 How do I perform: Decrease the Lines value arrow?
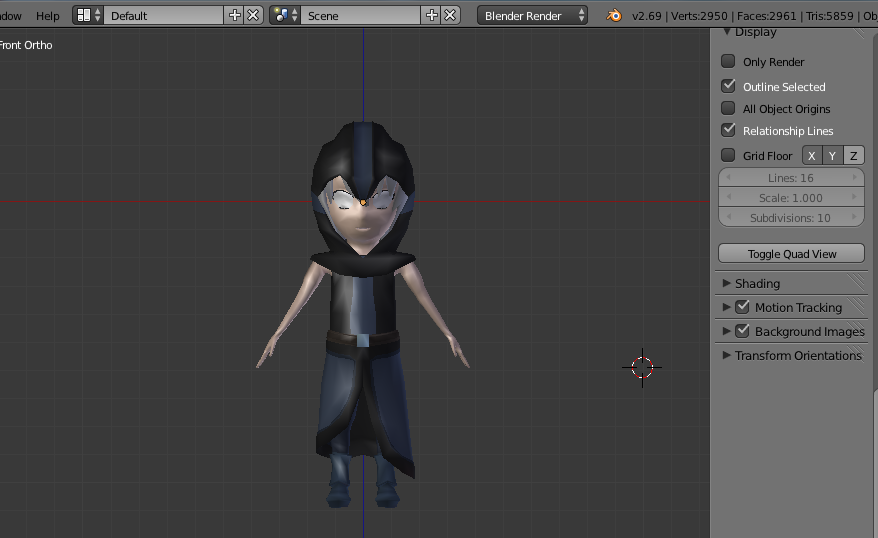(x=728, y=177)
